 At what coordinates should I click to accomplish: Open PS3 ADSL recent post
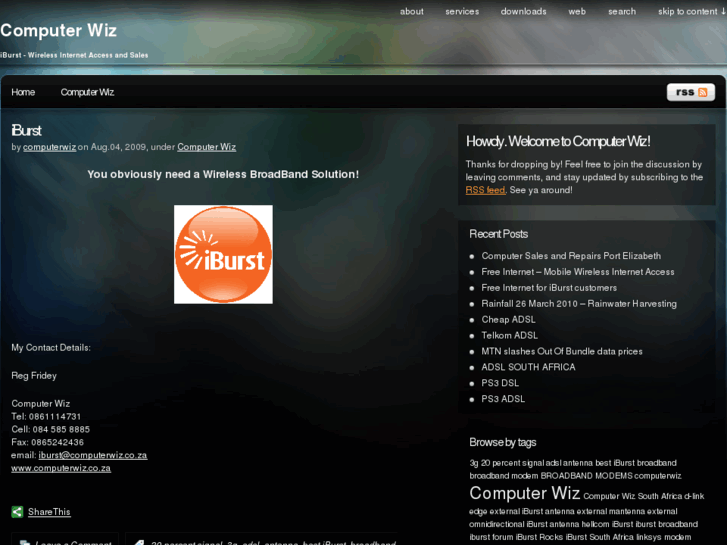pos(503,399)
